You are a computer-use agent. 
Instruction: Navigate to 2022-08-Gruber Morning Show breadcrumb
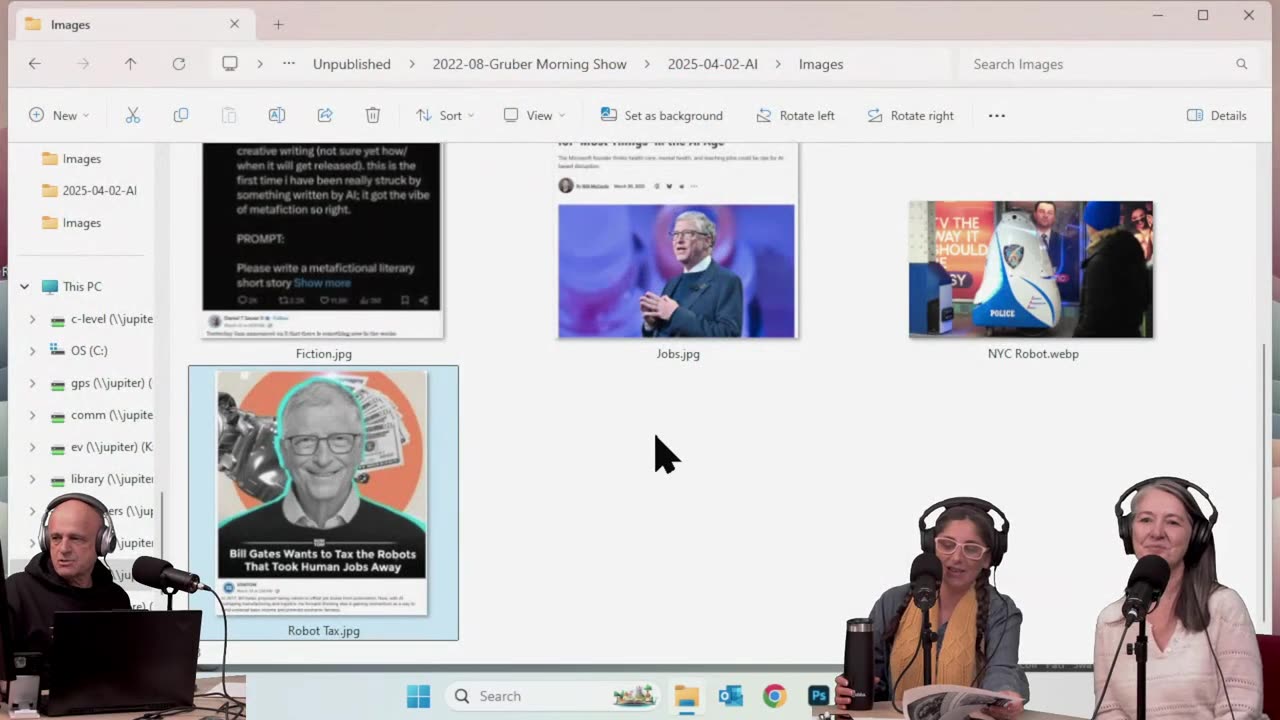[530, 64]
